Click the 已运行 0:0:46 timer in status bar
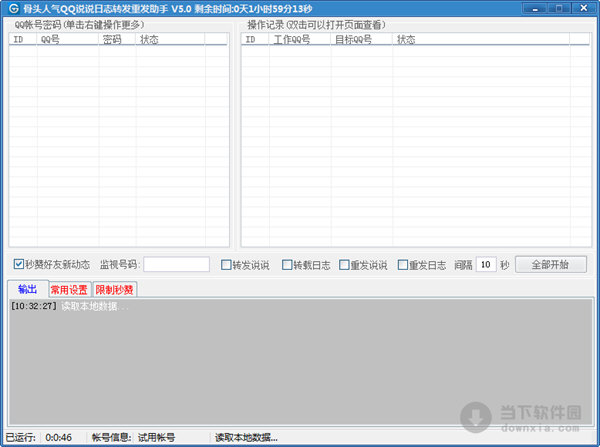Image resolution: width=600 pixels, height=447 pixels. 39,437
